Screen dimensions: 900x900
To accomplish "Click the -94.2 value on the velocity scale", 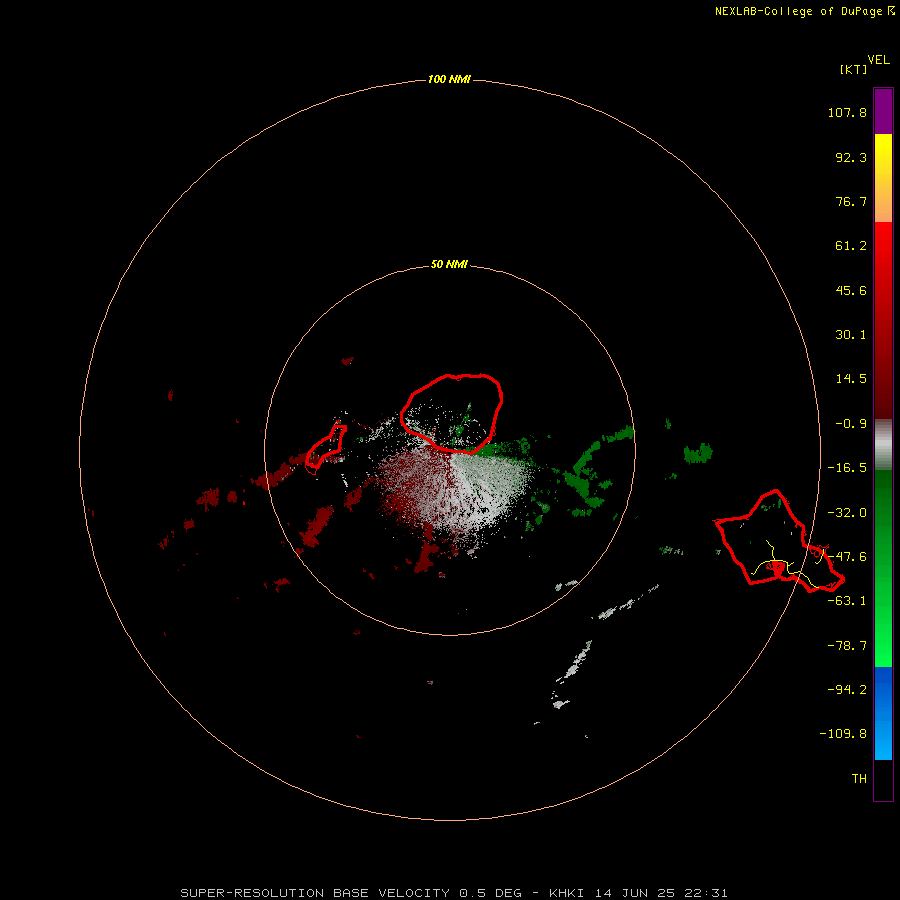I will coord(847,689).
